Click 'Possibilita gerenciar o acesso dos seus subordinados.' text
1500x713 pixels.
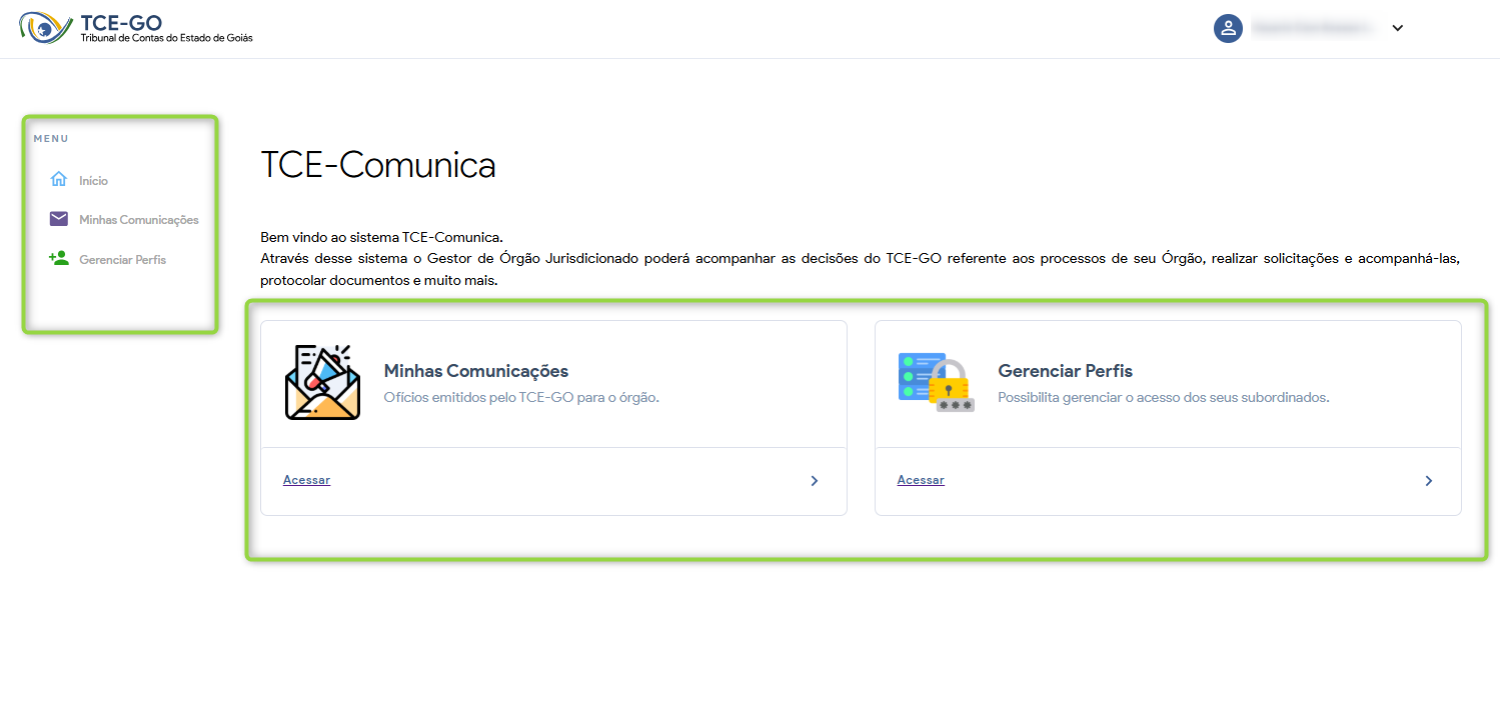[1163, 397]
